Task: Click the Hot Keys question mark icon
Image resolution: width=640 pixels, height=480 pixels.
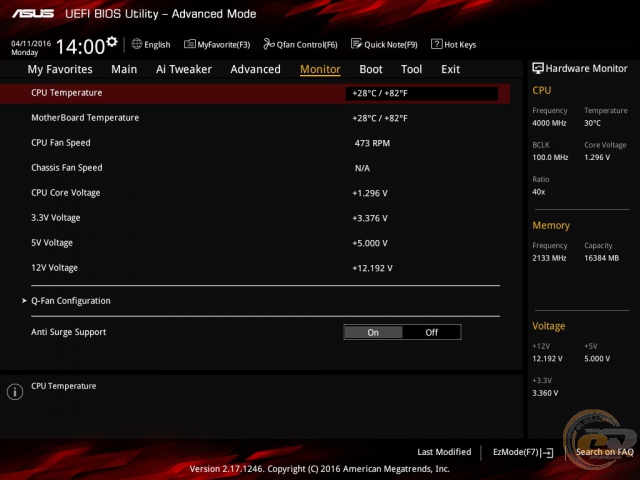Action: click(x=436, y=44)
